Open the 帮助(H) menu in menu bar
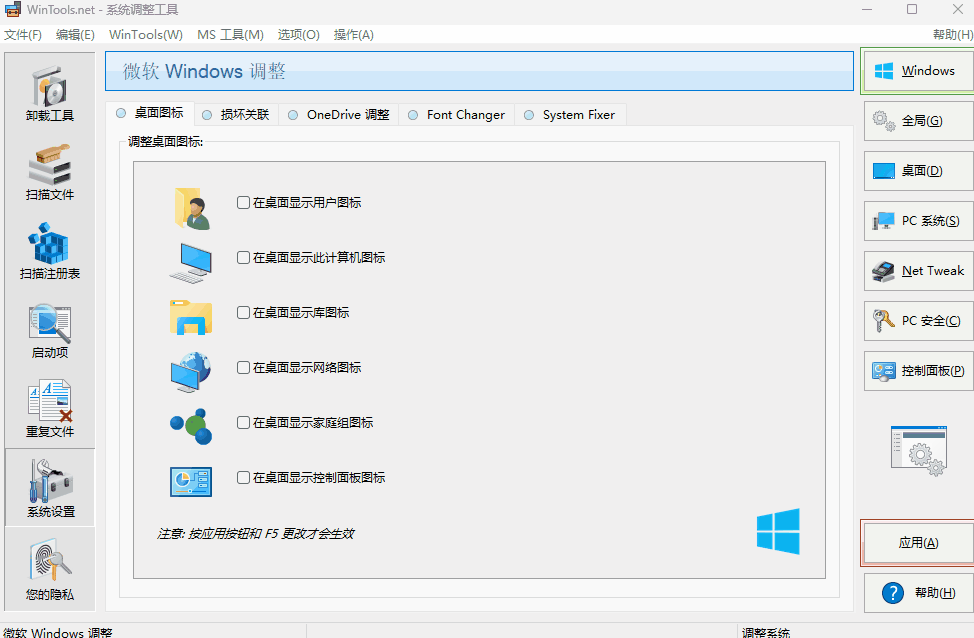This screenshot has width=974, height=638. 953,35
